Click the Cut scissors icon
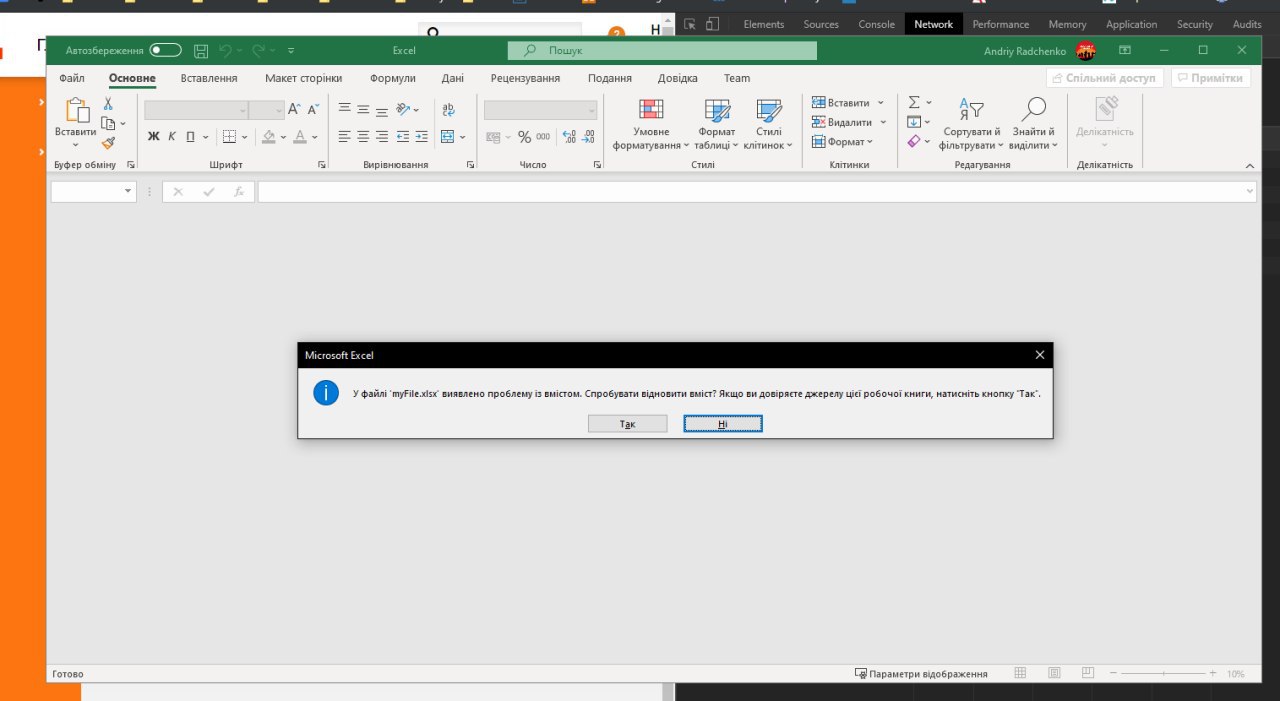Image resolution: width=1280 pixels, height=701 pixels. click(x=108, y=103)
